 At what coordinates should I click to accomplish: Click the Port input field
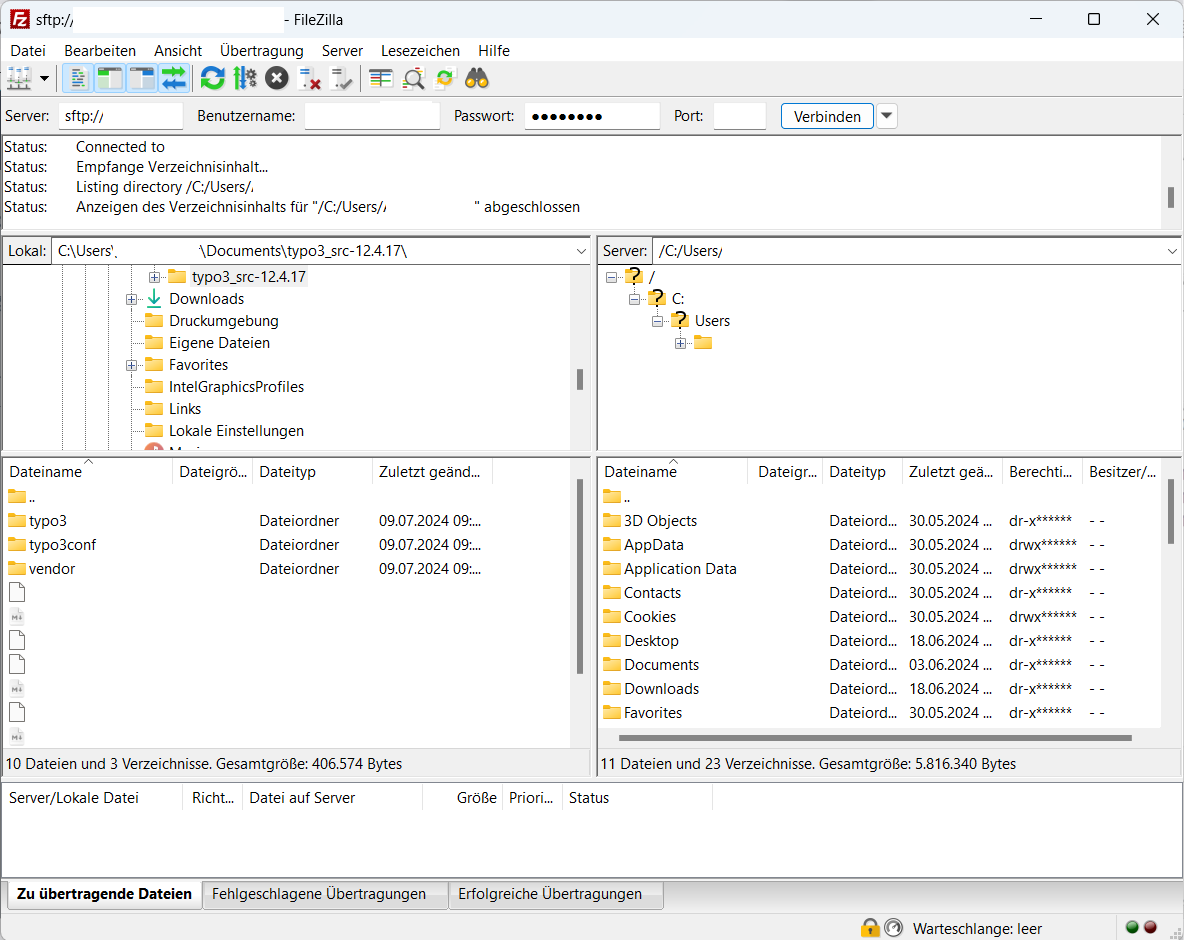tap(740, 116)
